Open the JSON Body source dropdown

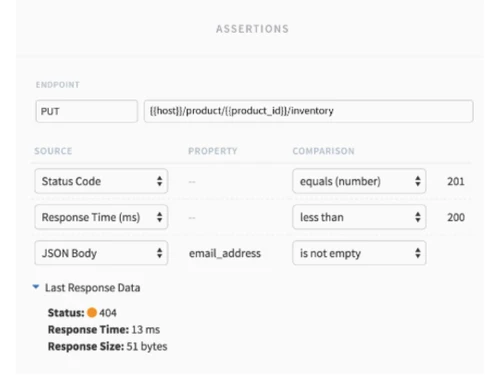[101, 253]
